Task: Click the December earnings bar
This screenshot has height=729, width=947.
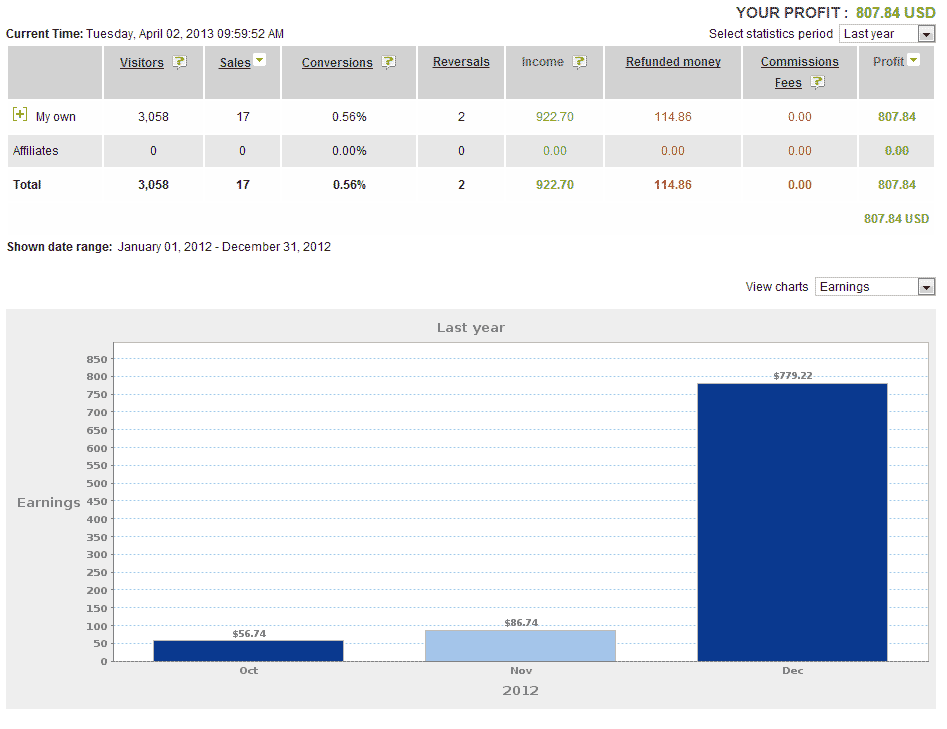Action: coord(792,521)
